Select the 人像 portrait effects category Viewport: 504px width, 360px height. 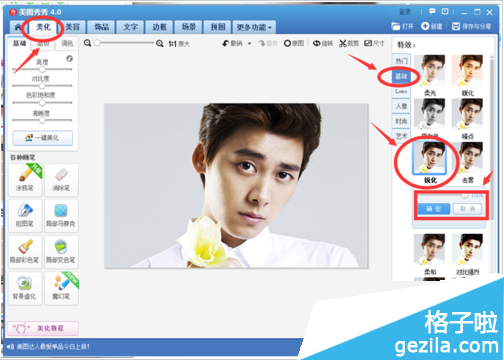coord(401,106)
